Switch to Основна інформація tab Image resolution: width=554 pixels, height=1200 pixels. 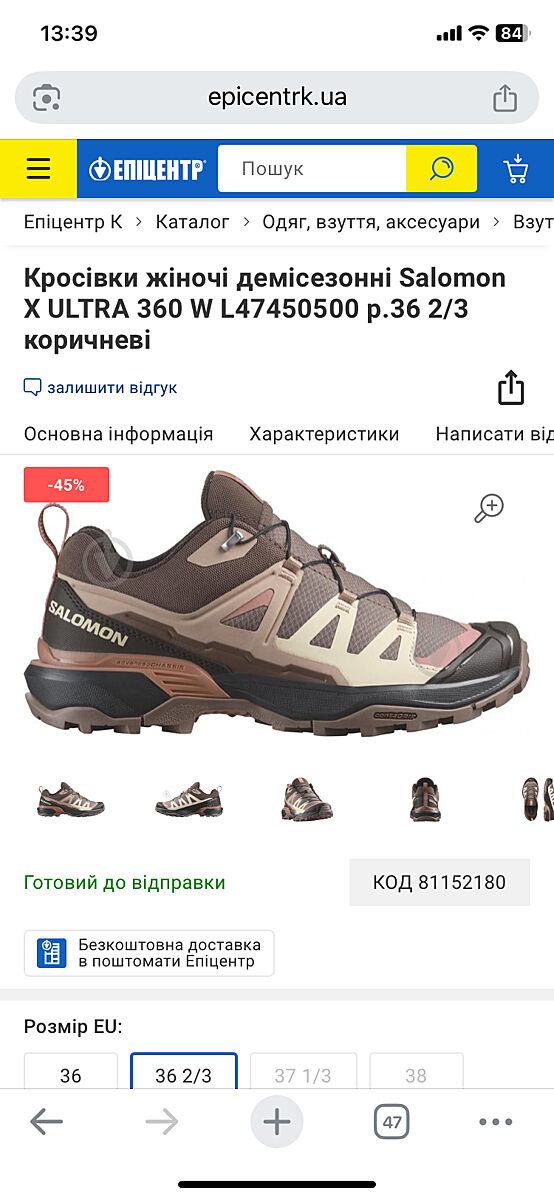tap(119, 434)
